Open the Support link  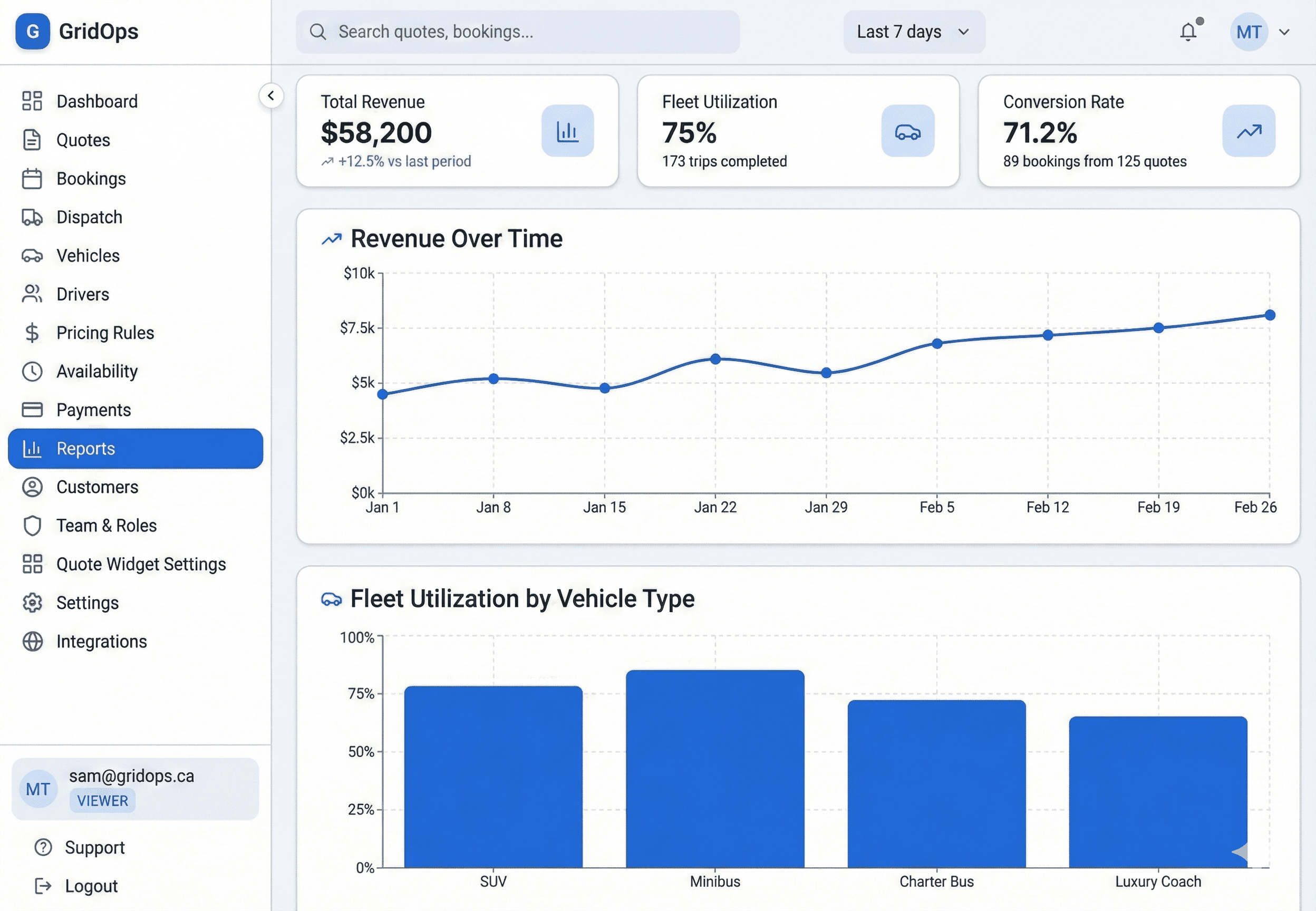94,848
